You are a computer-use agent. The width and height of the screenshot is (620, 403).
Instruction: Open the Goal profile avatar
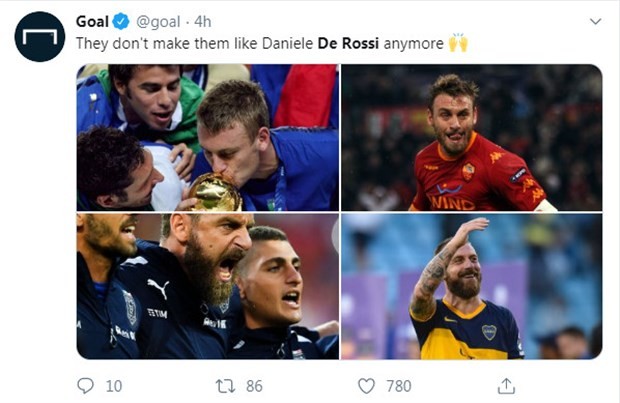40,37
